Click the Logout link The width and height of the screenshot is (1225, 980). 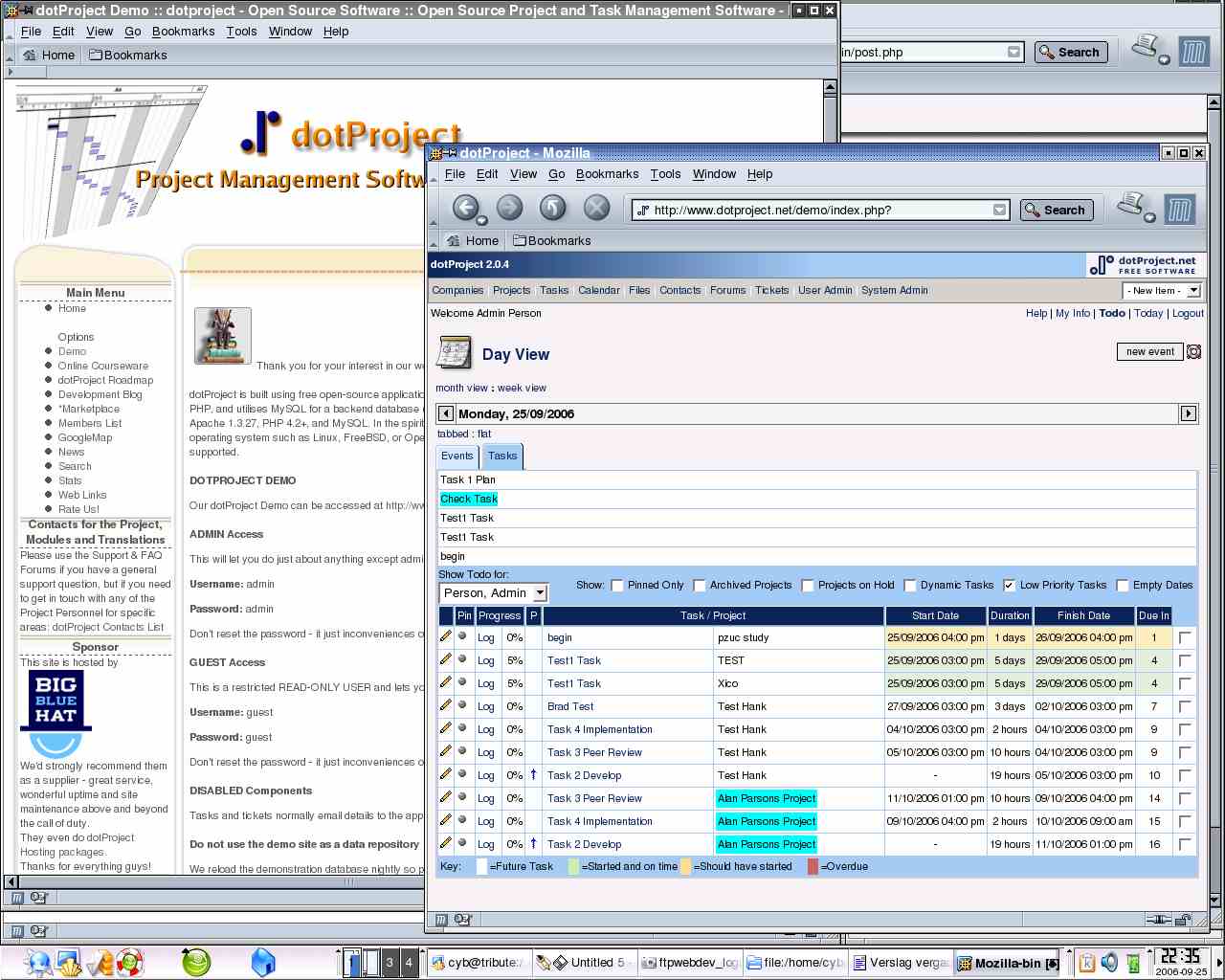point(1189,314)
